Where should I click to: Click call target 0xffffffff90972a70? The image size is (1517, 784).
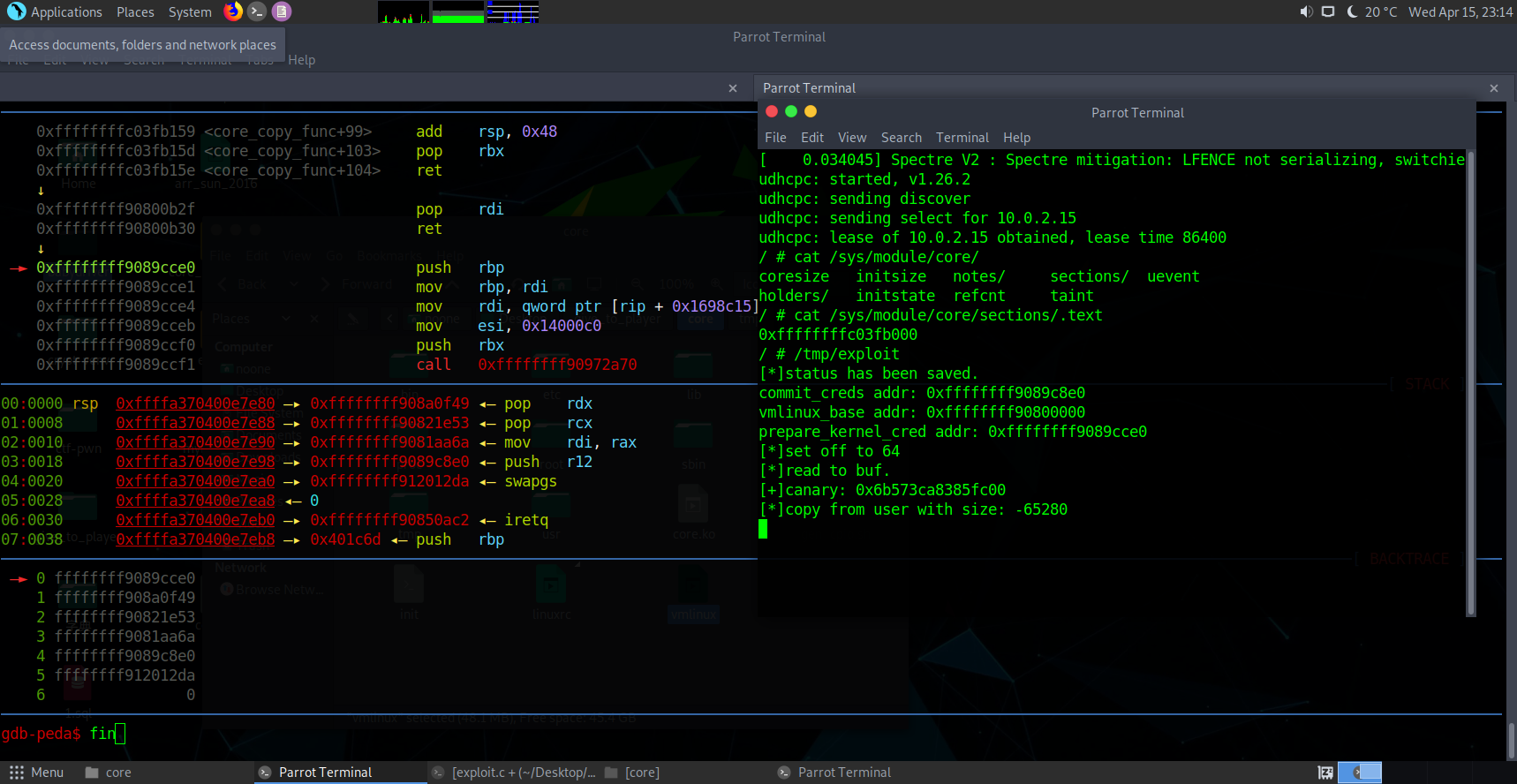click(557, 365)
